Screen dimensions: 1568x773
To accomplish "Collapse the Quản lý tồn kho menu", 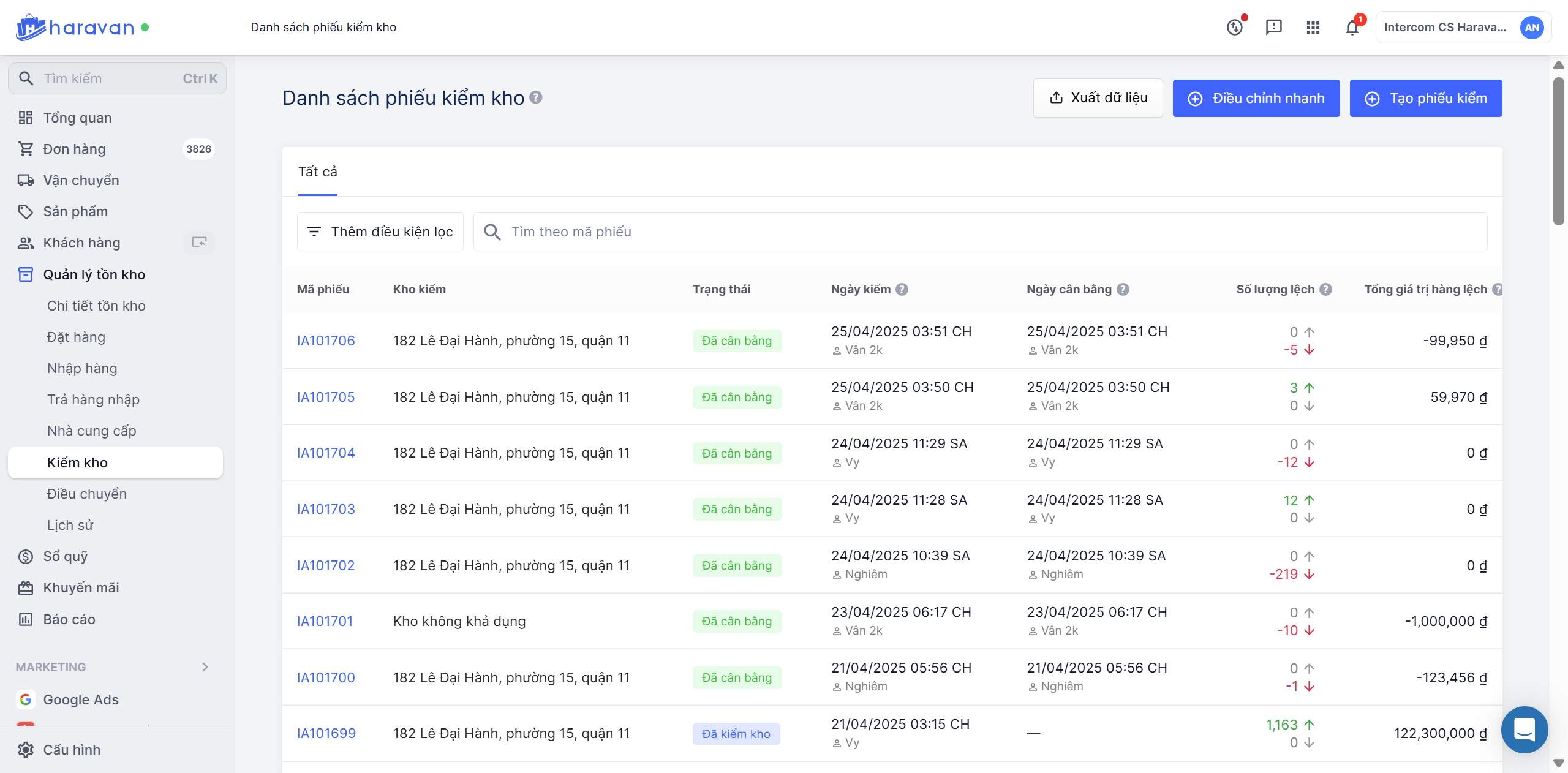I will [94, 274].
